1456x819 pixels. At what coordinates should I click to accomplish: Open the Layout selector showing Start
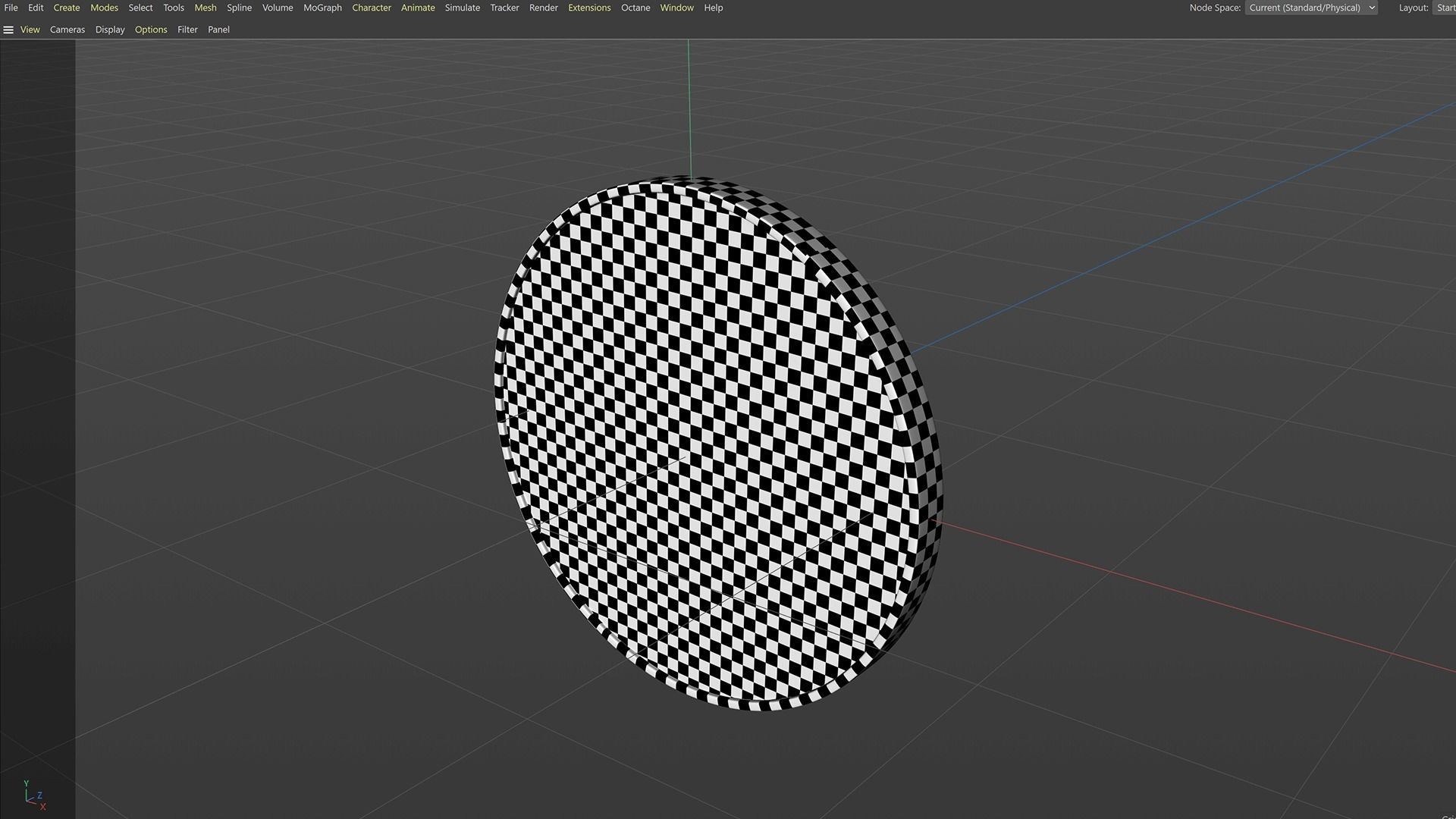click(1445, 8)
